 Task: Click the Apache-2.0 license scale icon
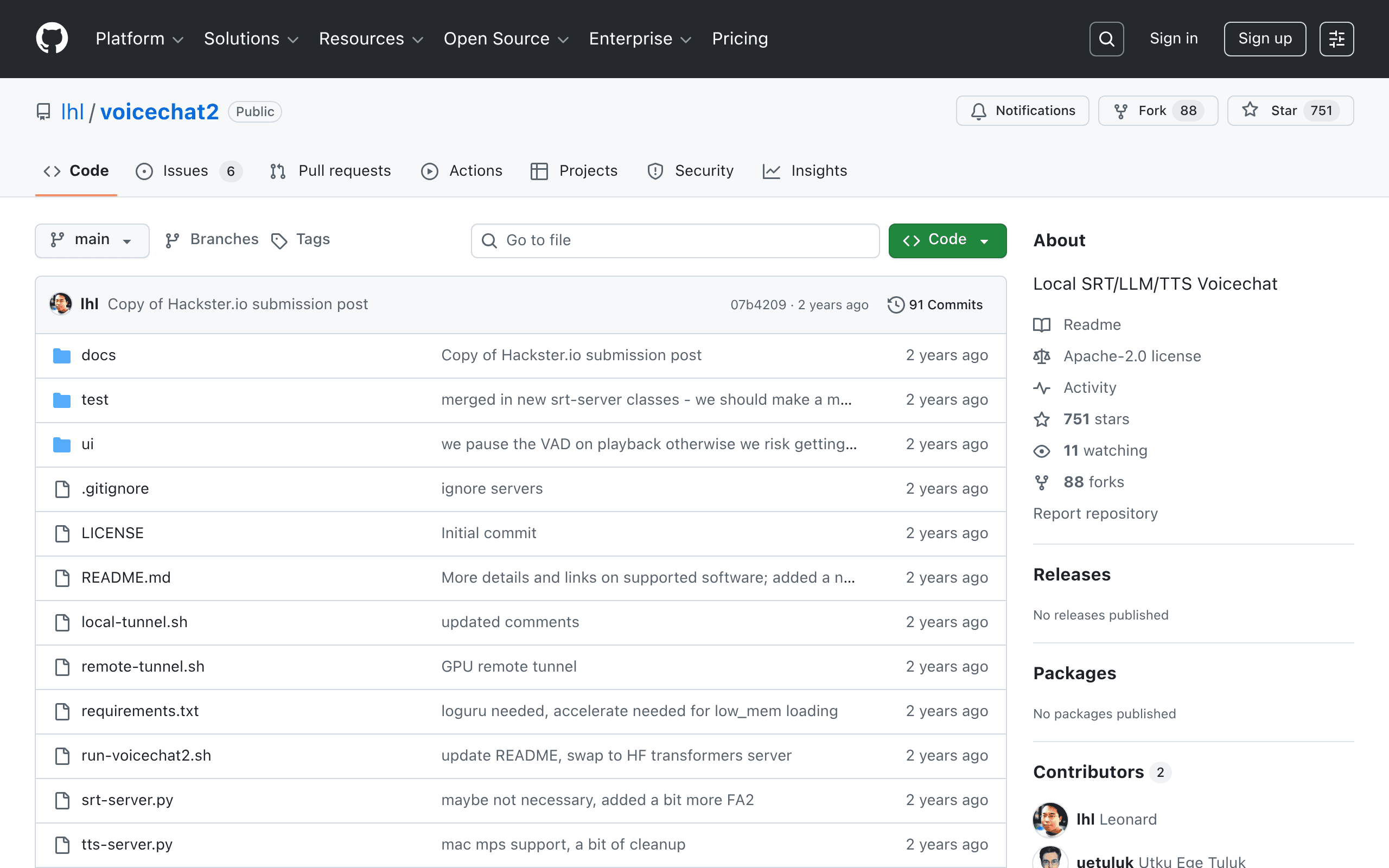1042,356
